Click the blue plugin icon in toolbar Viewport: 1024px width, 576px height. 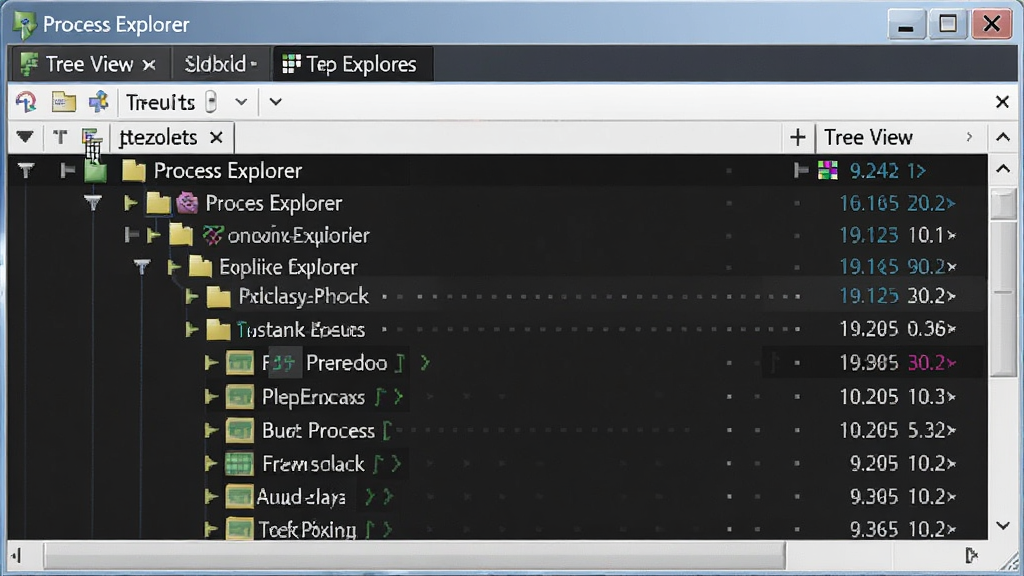pos(99,102)
